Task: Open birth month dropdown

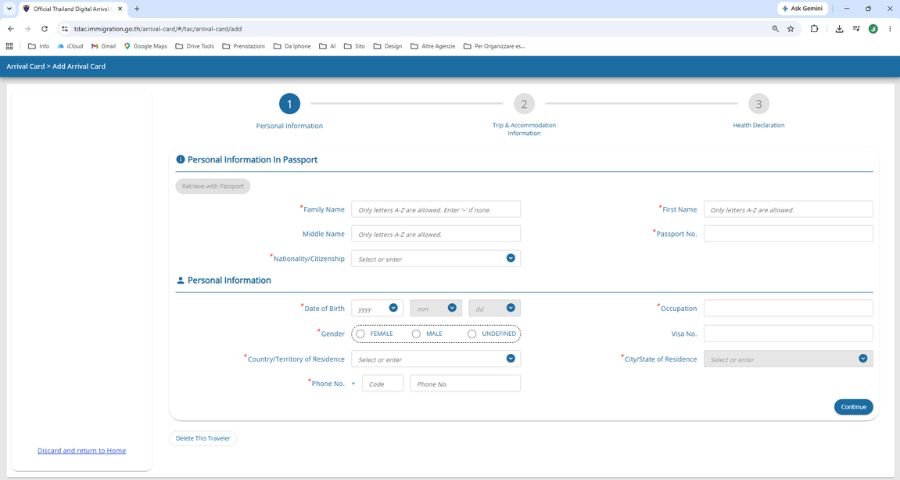Action: [436, 308]
